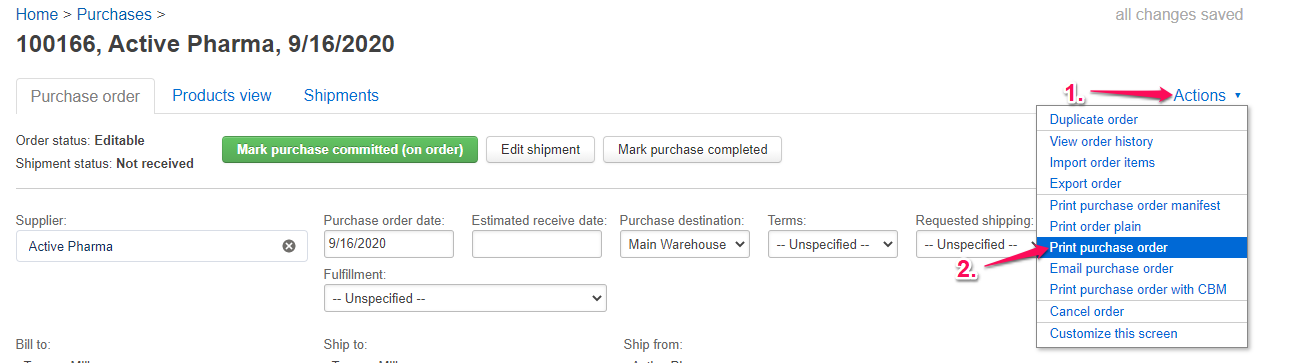Expand the Fulfillment dropdown
1294x363 pixels.
[x=465, y=298]
